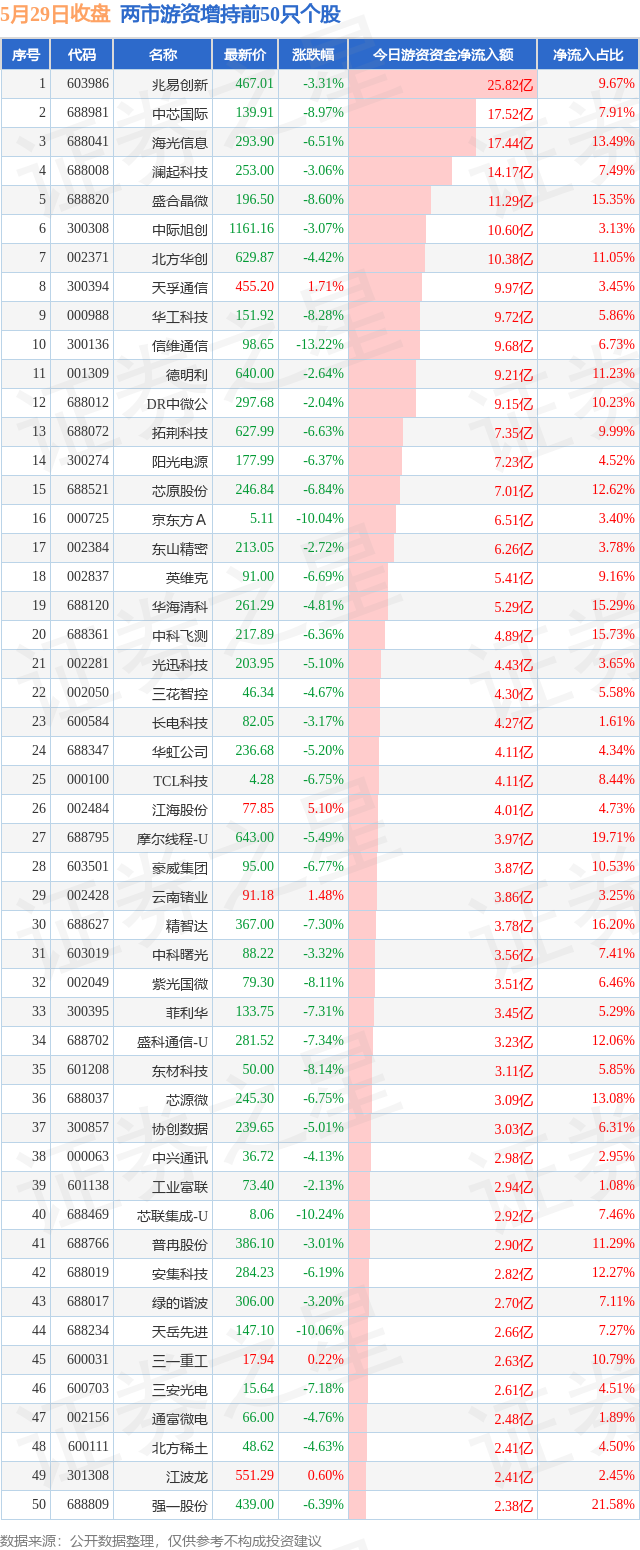
Task: Click stock code 301308 for 江波龙
Action: pyautogui.click(x=88, y=1476)
